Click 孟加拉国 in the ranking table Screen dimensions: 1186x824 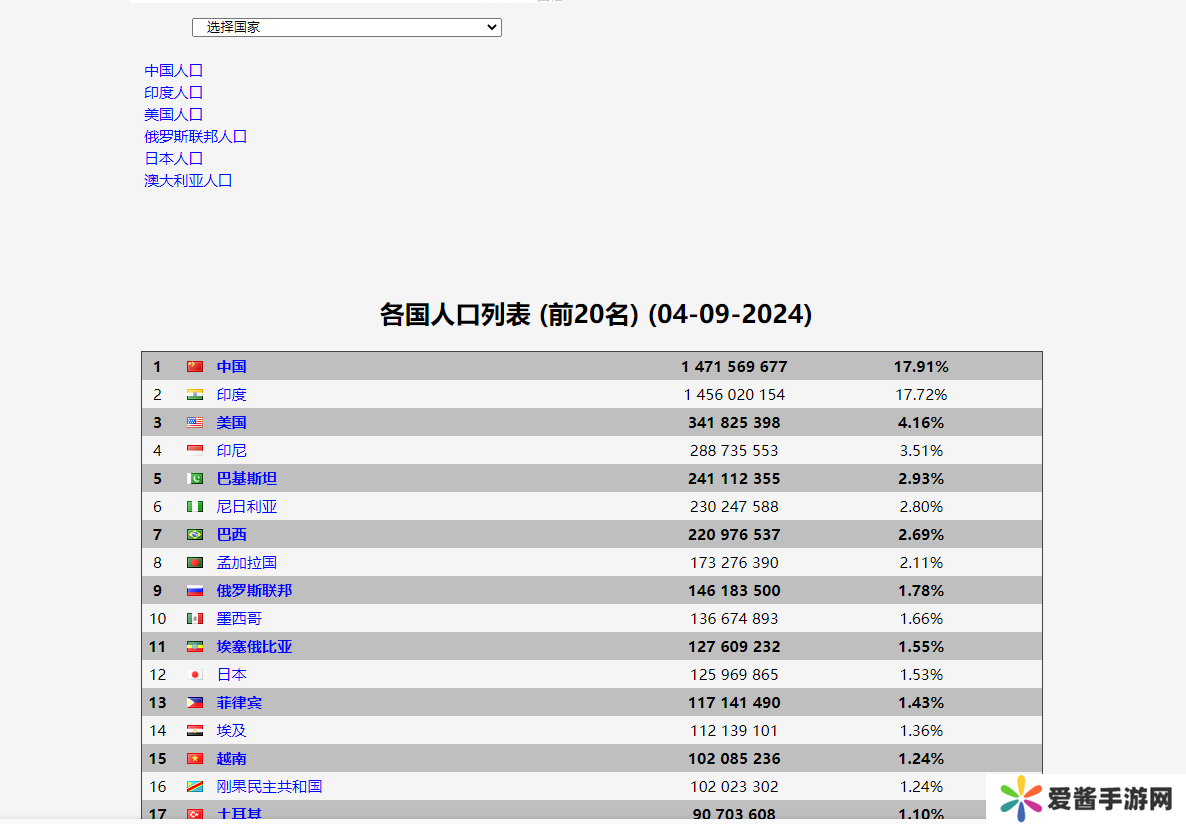point(247,563)
